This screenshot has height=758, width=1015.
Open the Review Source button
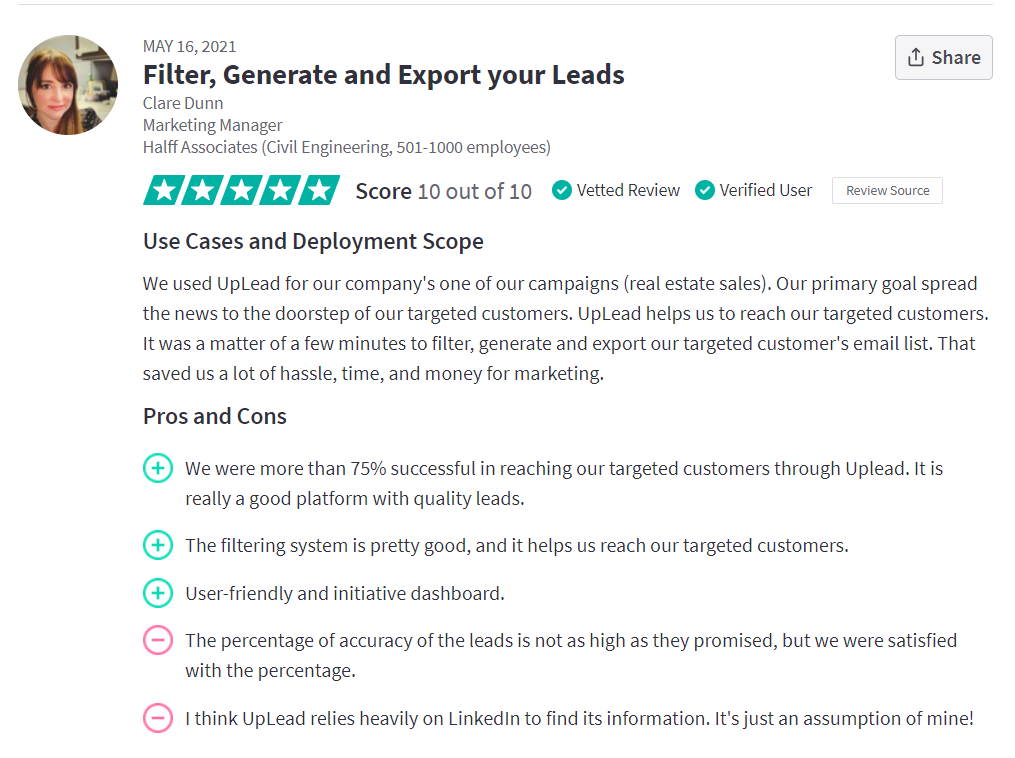[887, 190]
